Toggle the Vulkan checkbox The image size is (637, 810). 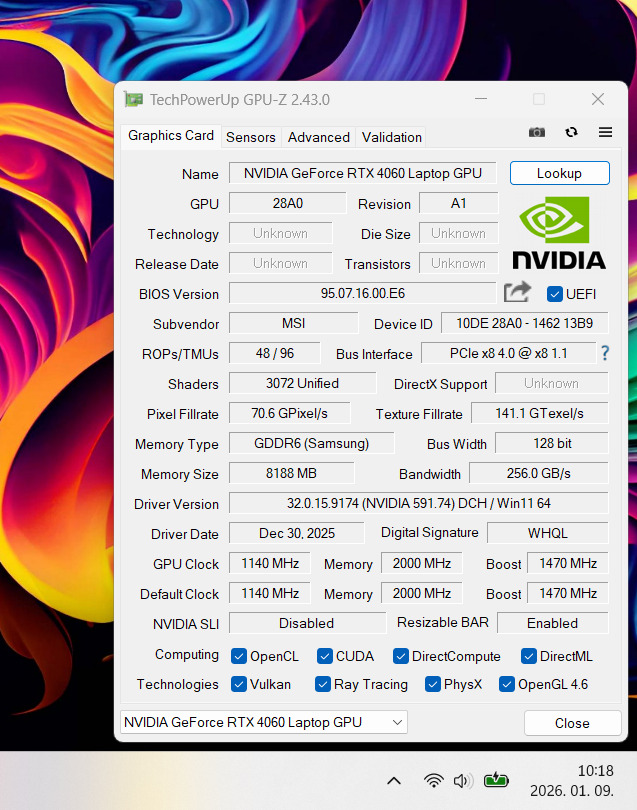click(x=239, y=684)
